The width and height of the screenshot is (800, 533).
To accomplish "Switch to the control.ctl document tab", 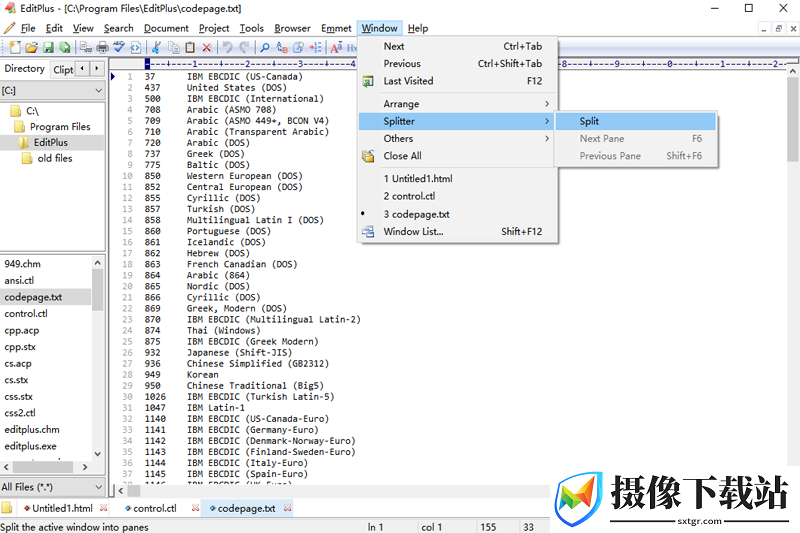I will pos(155,508).
